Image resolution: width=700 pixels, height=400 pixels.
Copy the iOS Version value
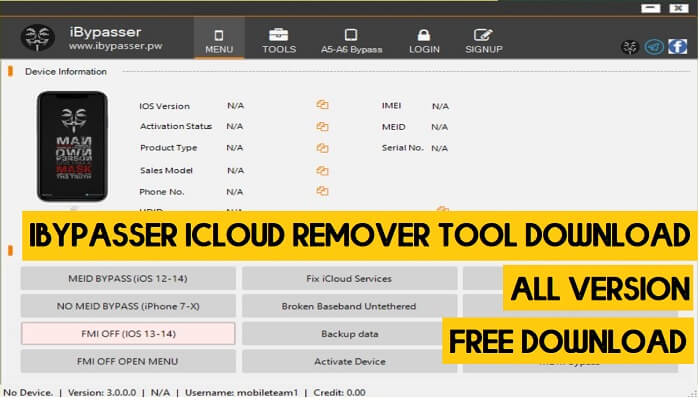click(x=322, y=104)
